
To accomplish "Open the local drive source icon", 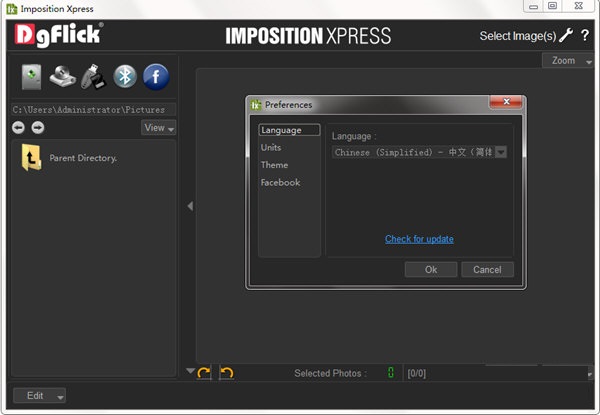I will pyautogui.click(x=31, y=77).
